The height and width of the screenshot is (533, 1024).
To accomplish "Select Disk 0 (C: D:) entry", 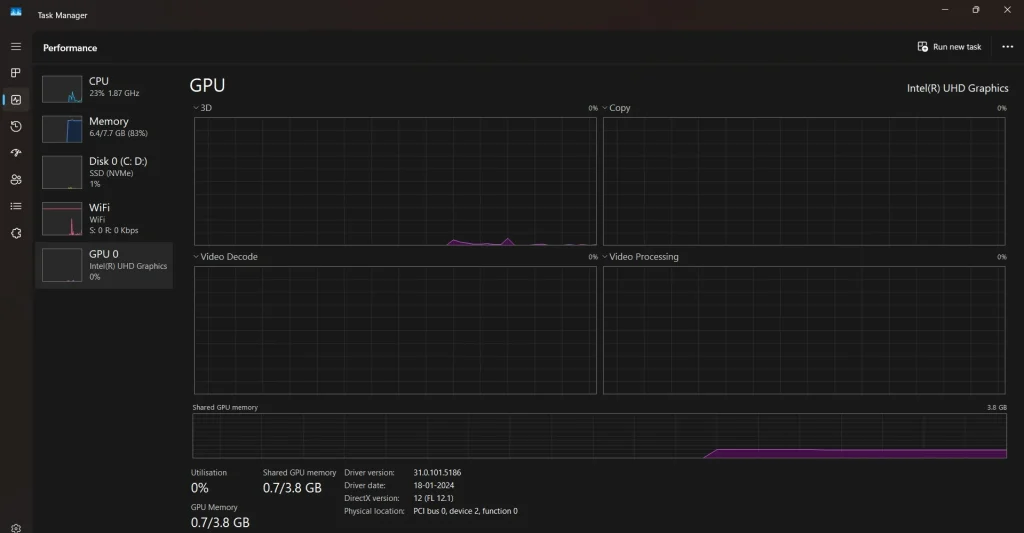I will tap(104, 172).
